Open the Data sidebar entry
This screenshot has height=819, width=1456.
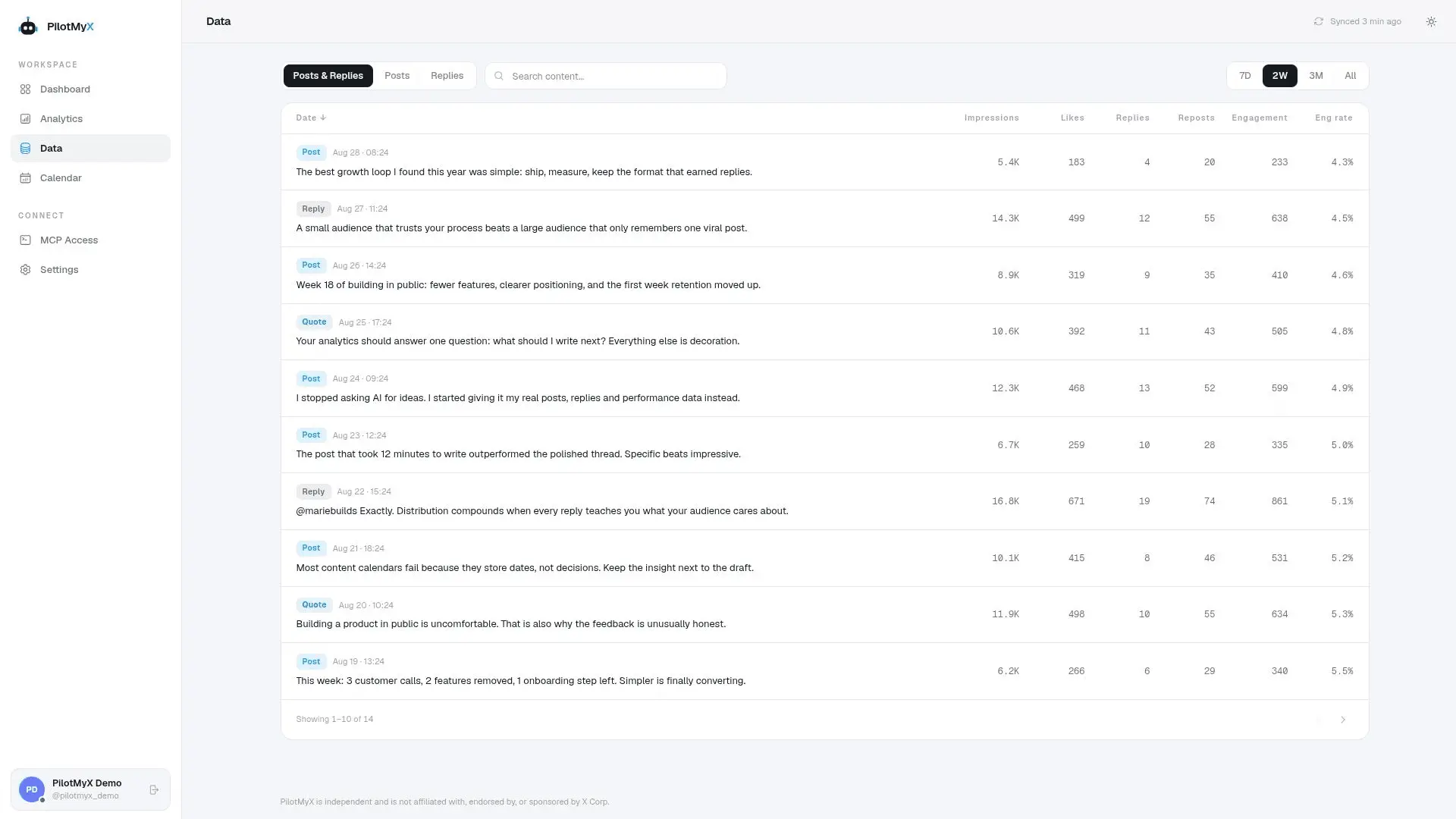click(90, 149)
